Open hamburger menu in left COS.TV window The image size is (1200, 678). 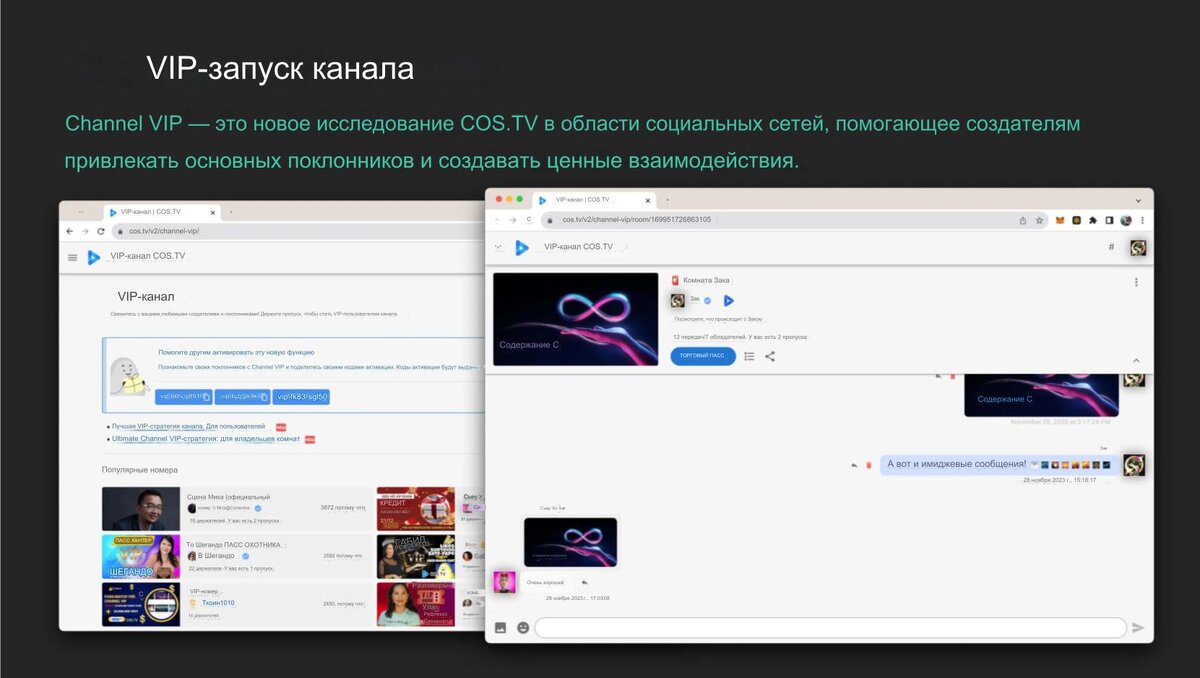pyautogui.click(x=72, y=257)
